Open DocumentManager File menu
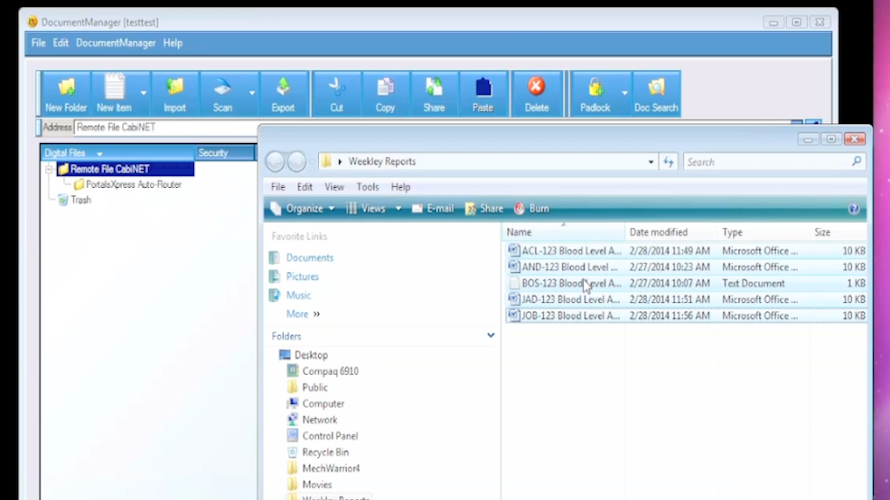This screenshot has width=890, height=500. pyautogui.click(x=38, y=43)
